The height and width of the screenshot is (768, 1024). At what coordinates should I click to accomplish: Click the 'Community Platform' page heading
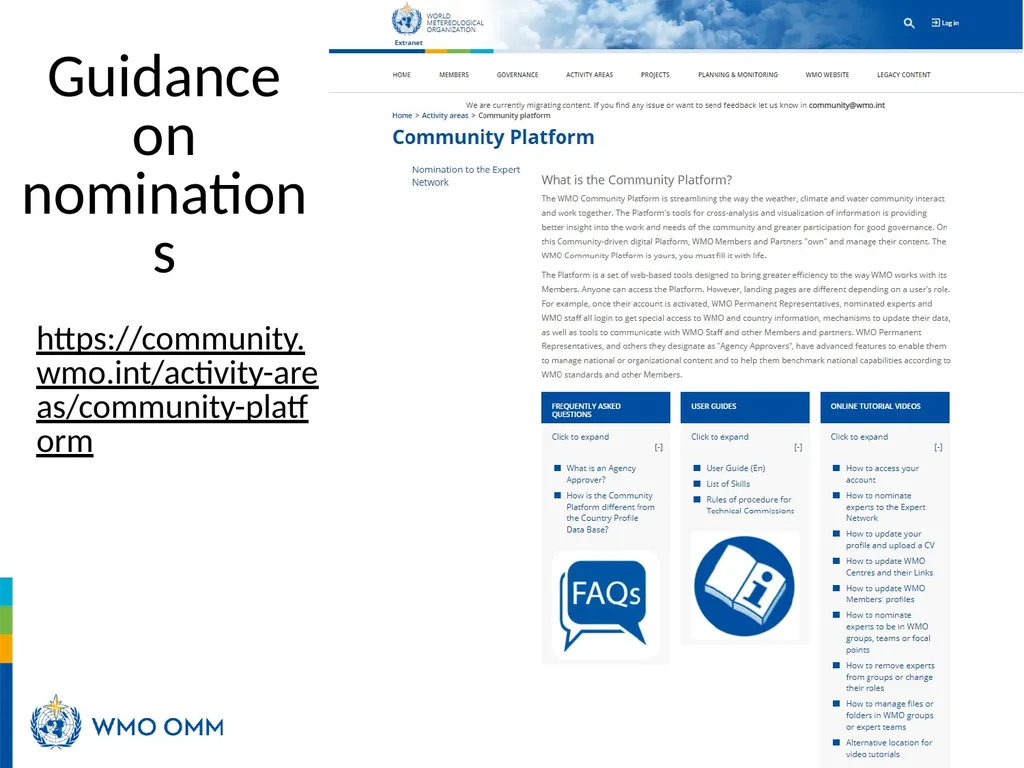click(x=493, y=137)
